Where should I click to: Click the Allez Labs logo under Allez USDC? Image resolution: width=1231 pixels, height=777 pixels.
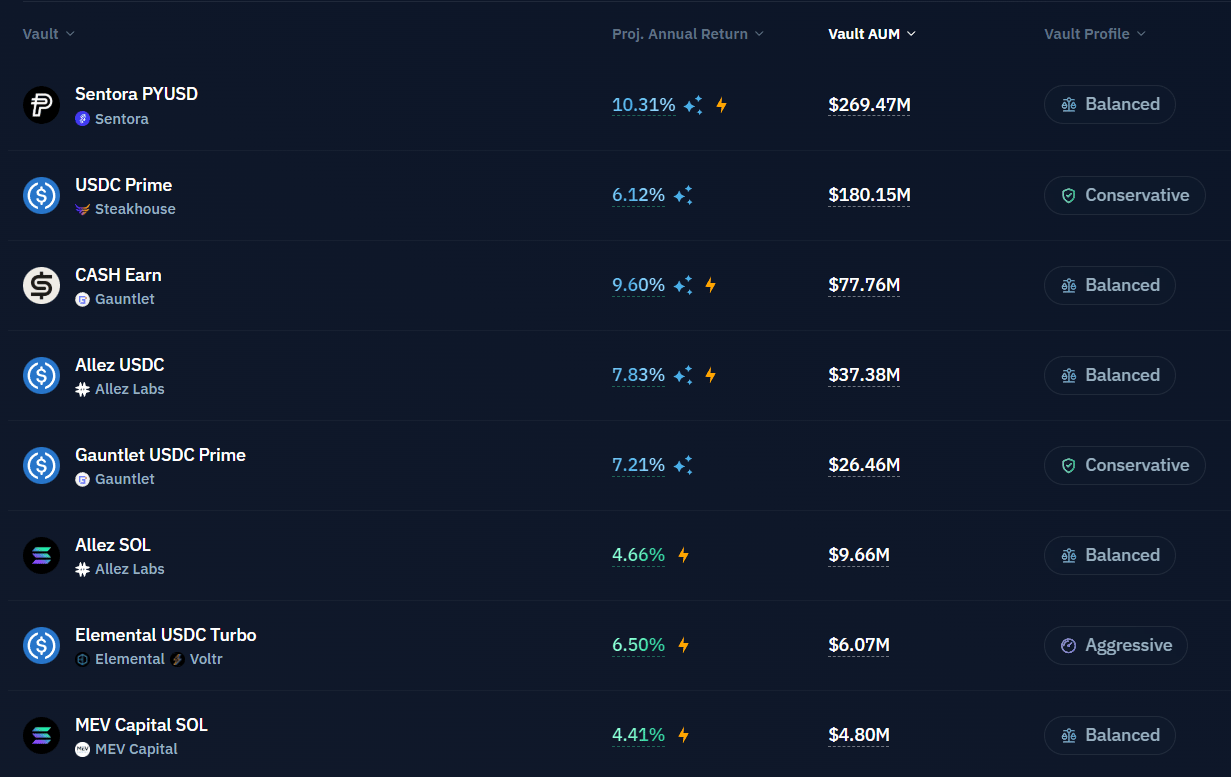click(x=83, y=389)
